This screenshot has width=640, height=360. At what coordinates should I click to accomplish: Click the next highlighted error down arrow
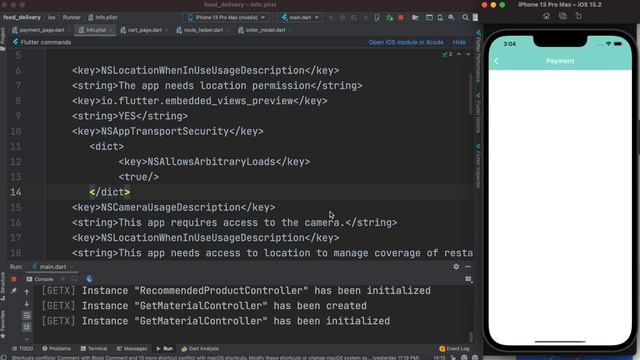click(468, 54)
